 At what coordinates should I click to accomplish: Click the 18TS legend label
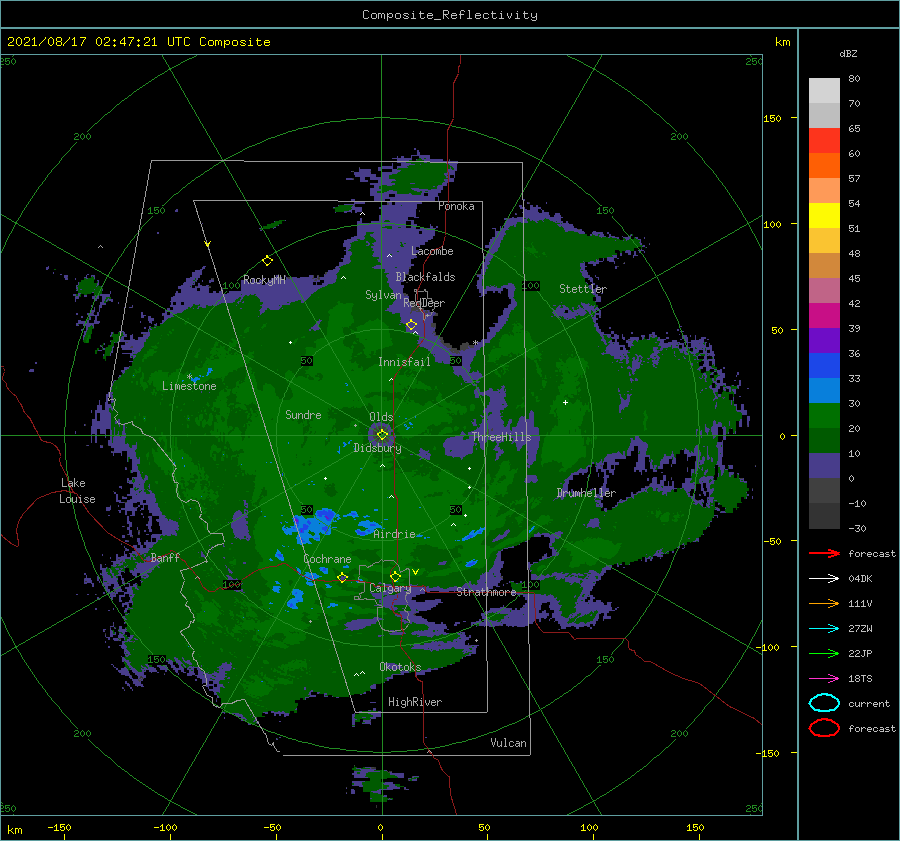coord(860,679)
